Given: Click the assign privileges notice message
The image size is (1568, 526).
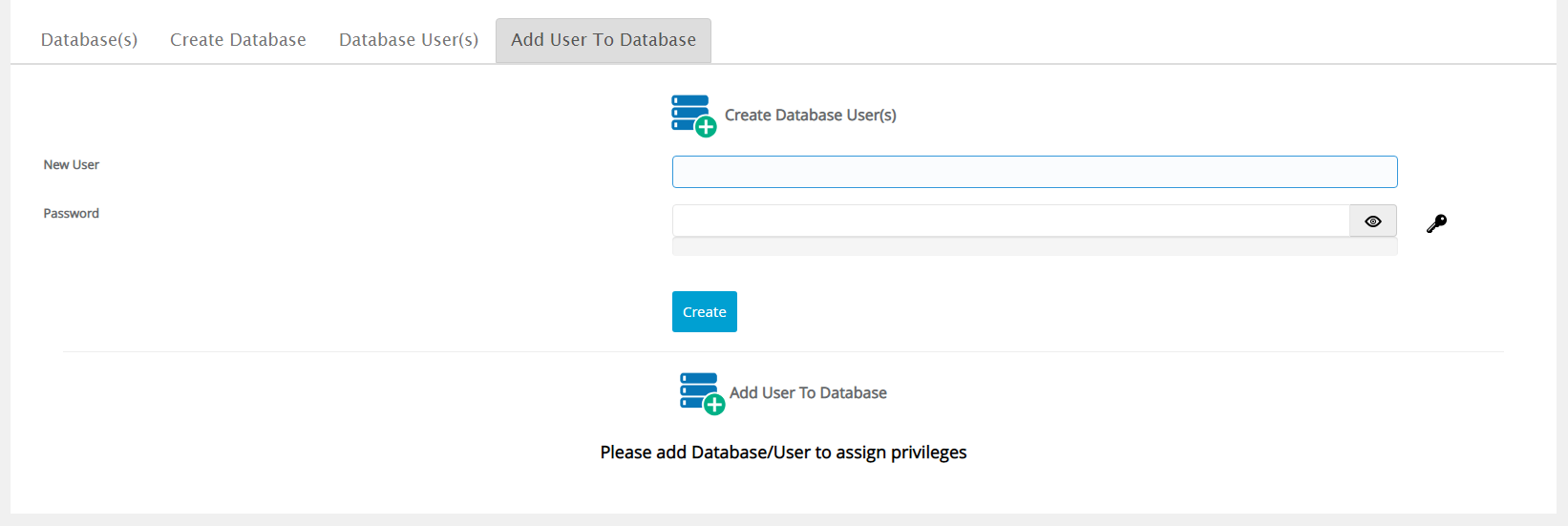Looking at the screenshot, I should point(783,452).
